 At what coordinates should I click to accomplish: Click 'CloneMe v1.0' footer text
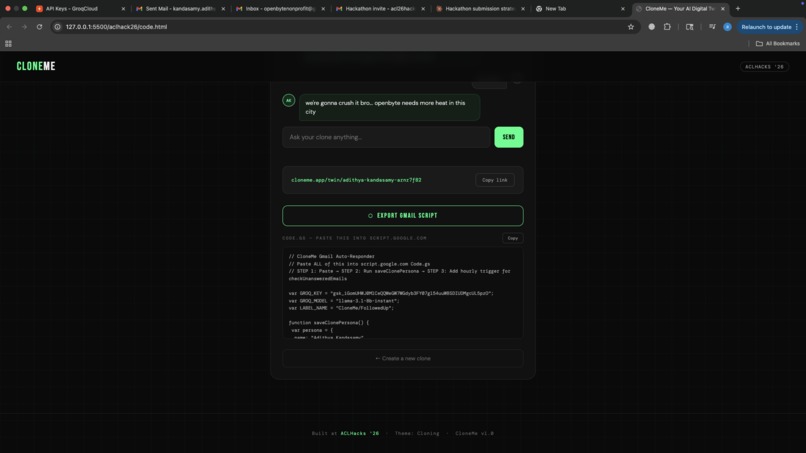[474, 433]
